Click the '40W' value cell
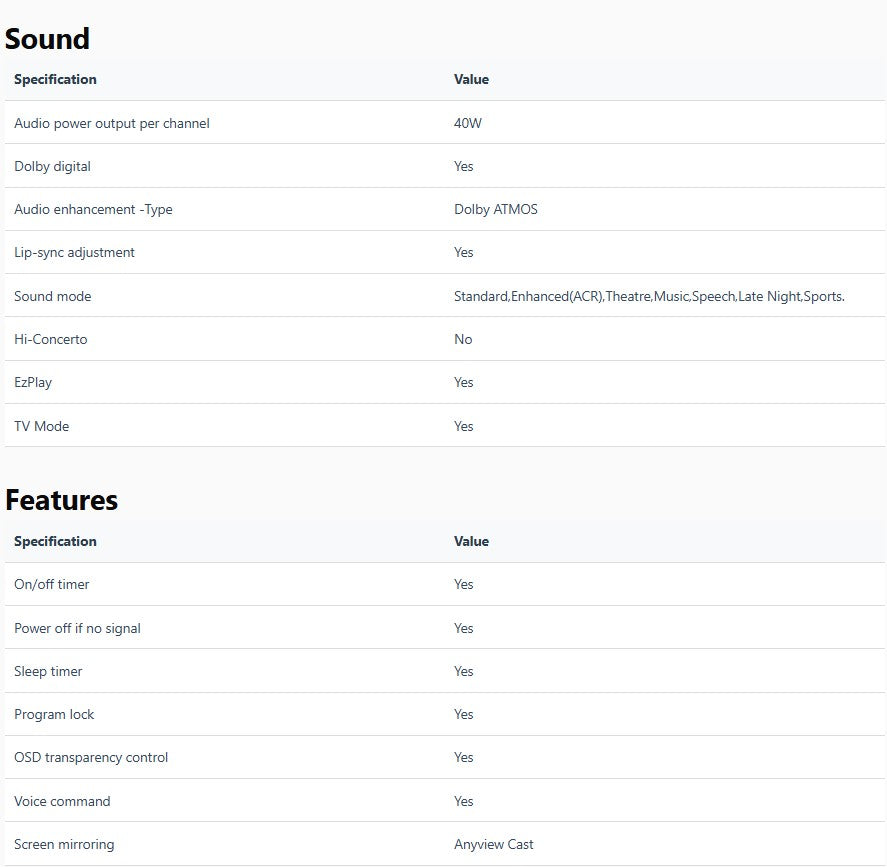Screen dimensions: 887x867 click(468, 123)
